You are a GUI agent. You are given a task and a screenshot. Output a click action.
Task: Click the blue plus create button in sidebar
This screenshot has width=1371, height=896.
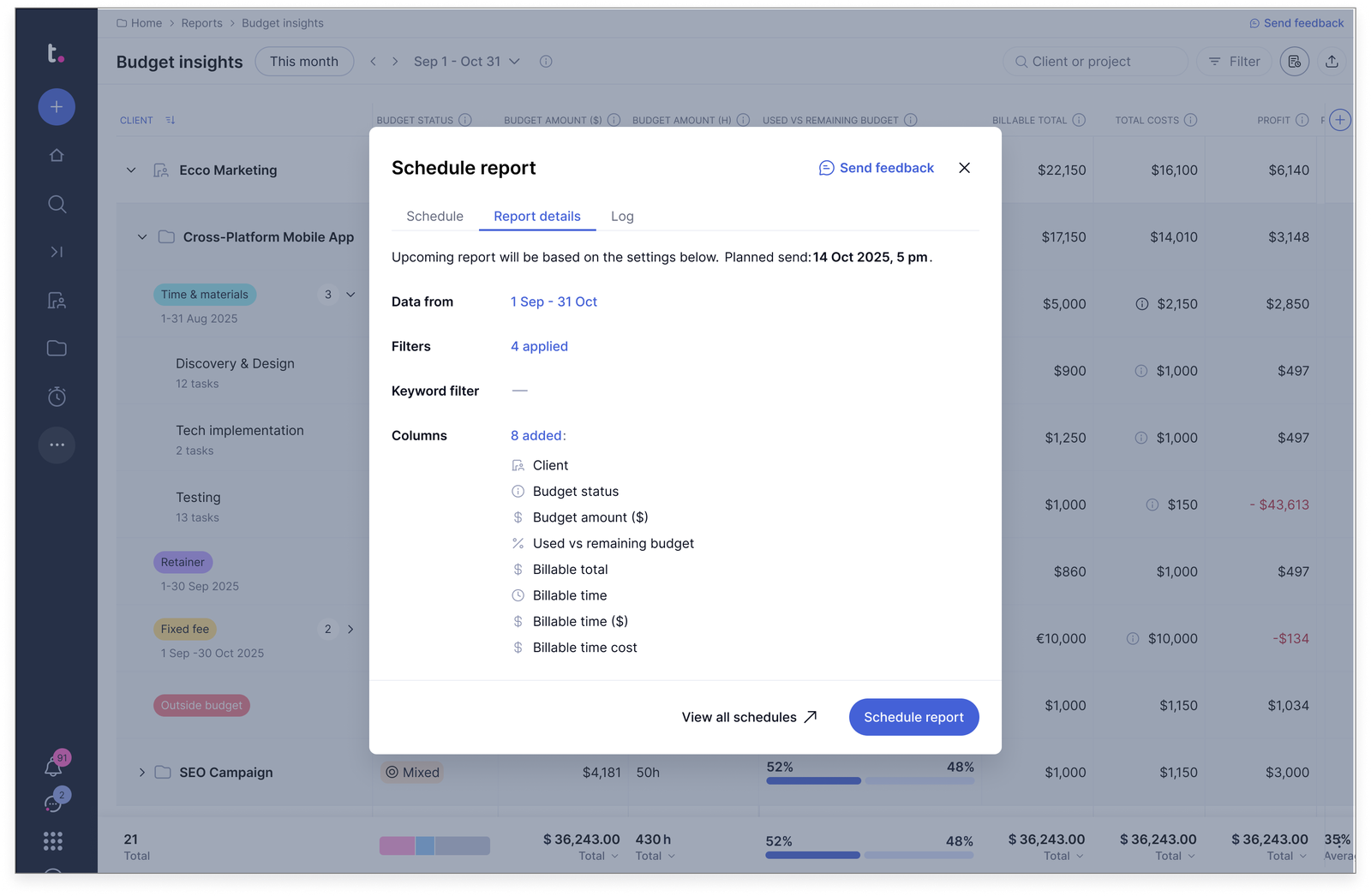point(57,107)
